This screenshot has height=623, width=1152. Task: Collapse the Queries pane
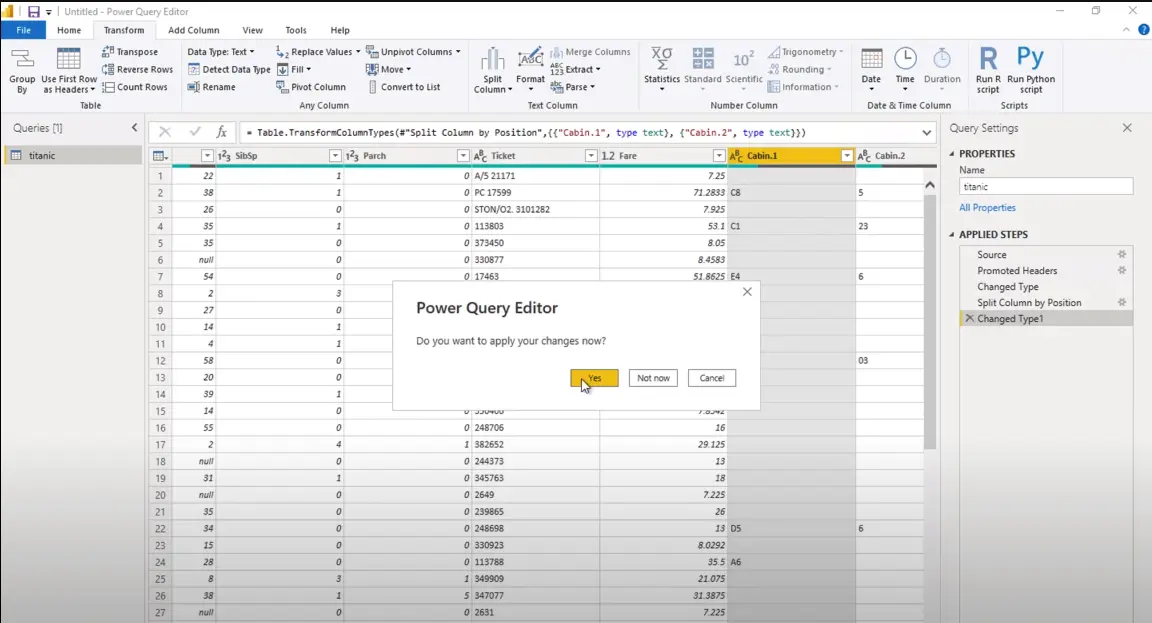tap(134, 128)
